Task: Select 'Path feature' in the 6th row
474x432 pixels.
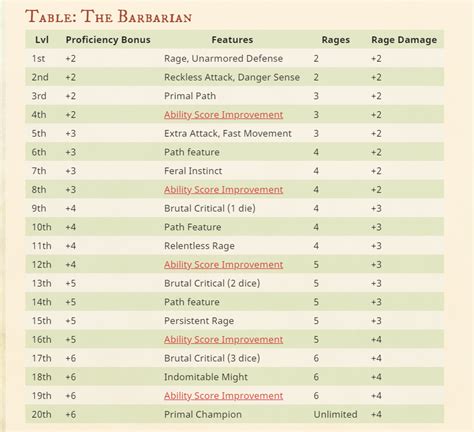Action: [x=192, y=152]
